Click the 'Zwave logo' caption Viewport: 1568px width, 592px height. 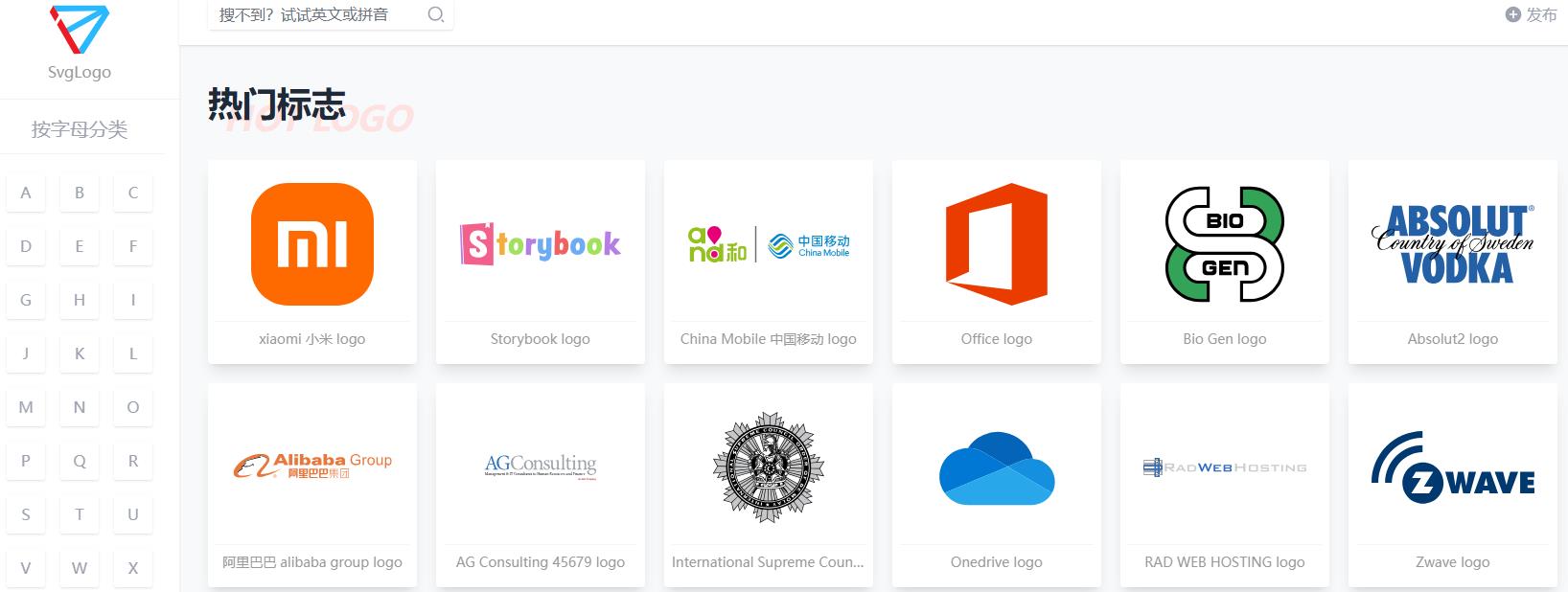(1453, 562)
